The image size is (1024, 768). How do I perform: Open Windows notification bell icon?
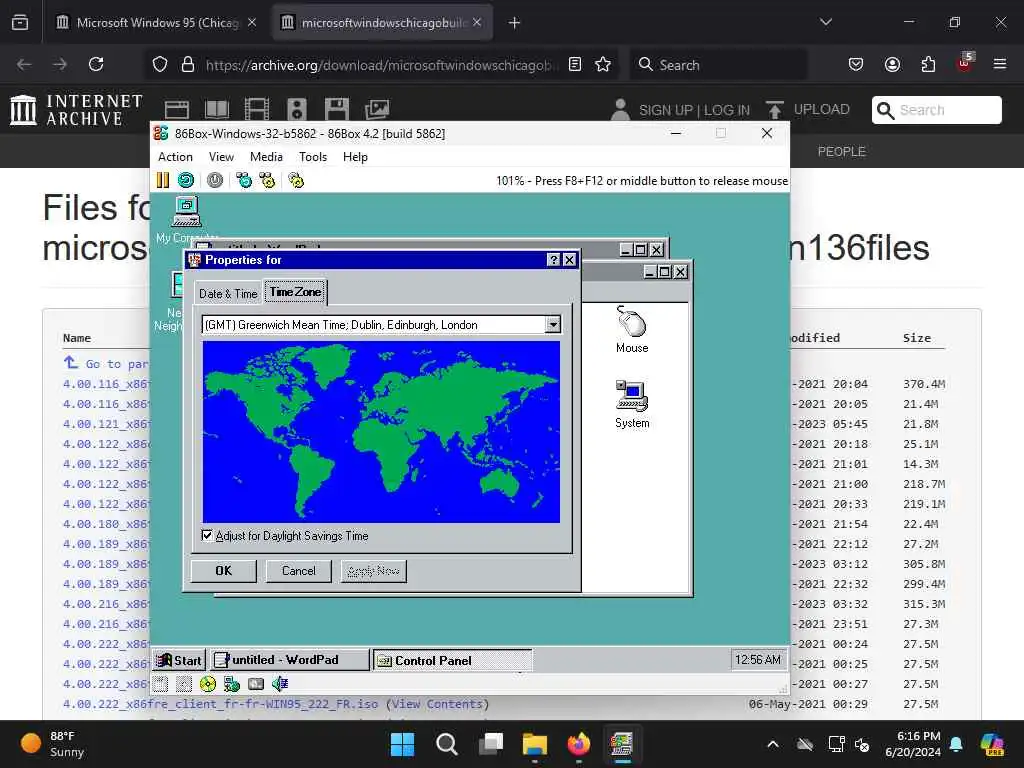pos(956,744)
